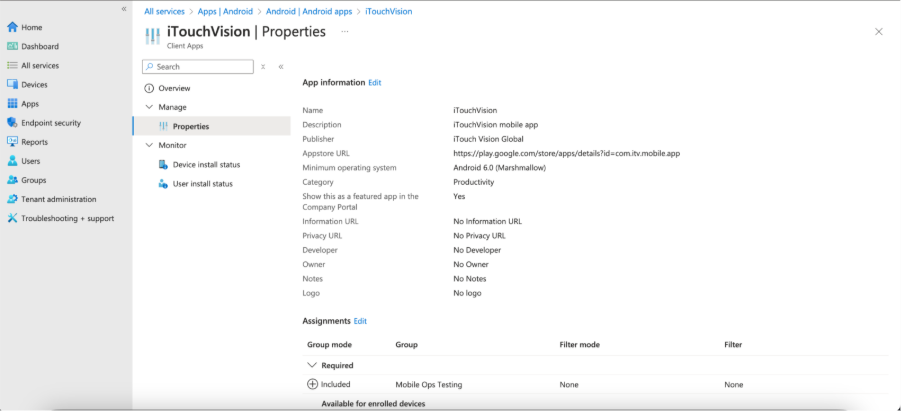Screen dimensions: 901x411
Task: Click the Overview info icon
Action: point(149,88)
